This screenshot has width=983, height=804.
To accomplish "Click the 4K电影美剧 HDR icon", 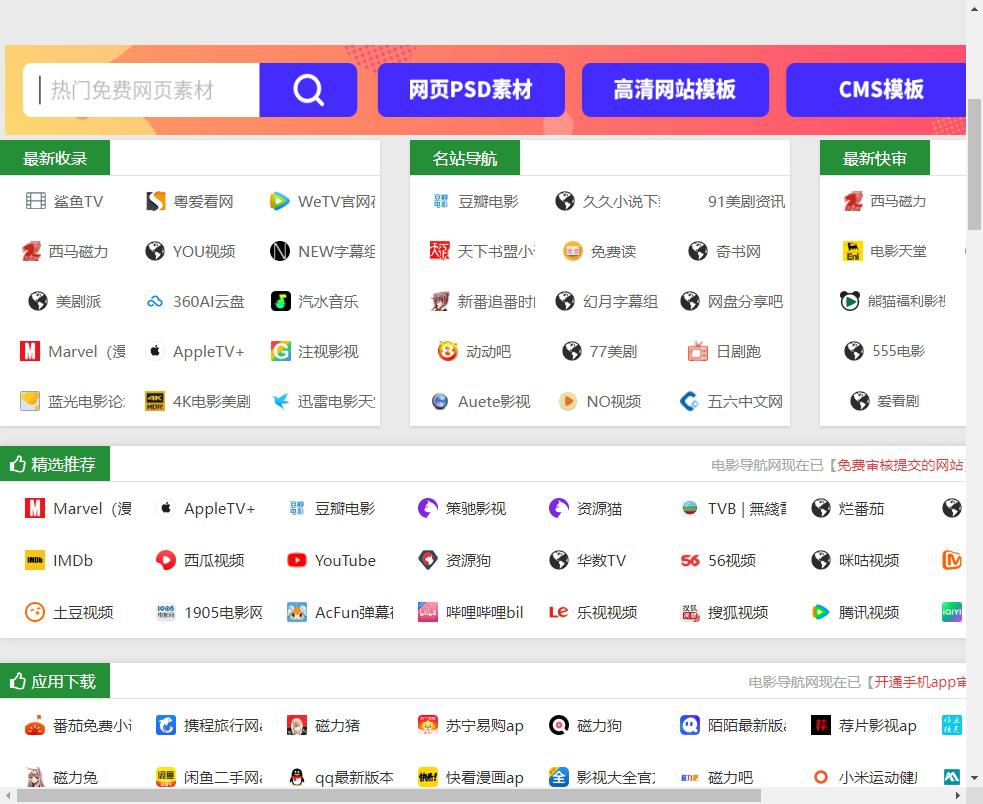I will [155, 401].
